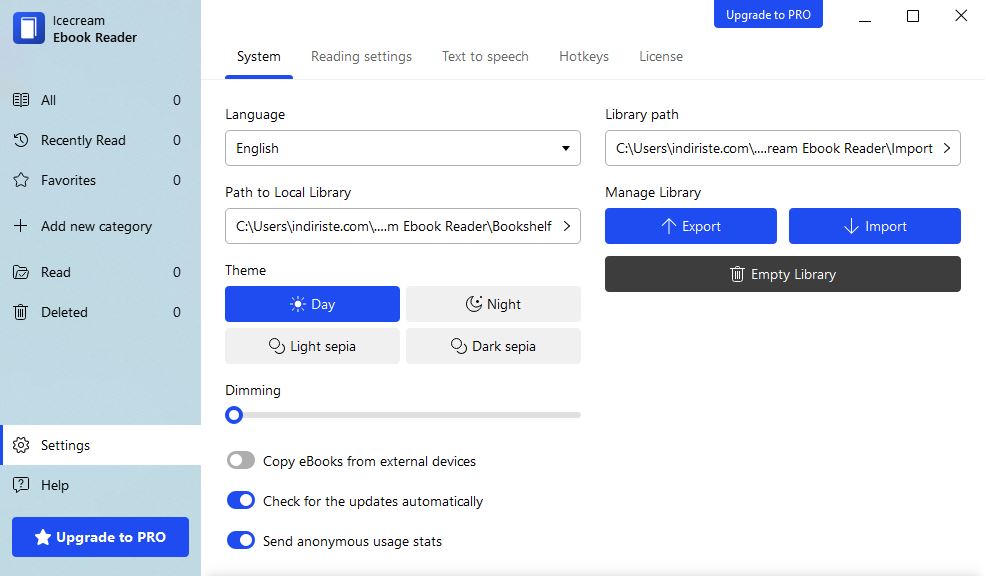
Task: Click the sun icon in Day theme
Action: click(x=298, y=304)
